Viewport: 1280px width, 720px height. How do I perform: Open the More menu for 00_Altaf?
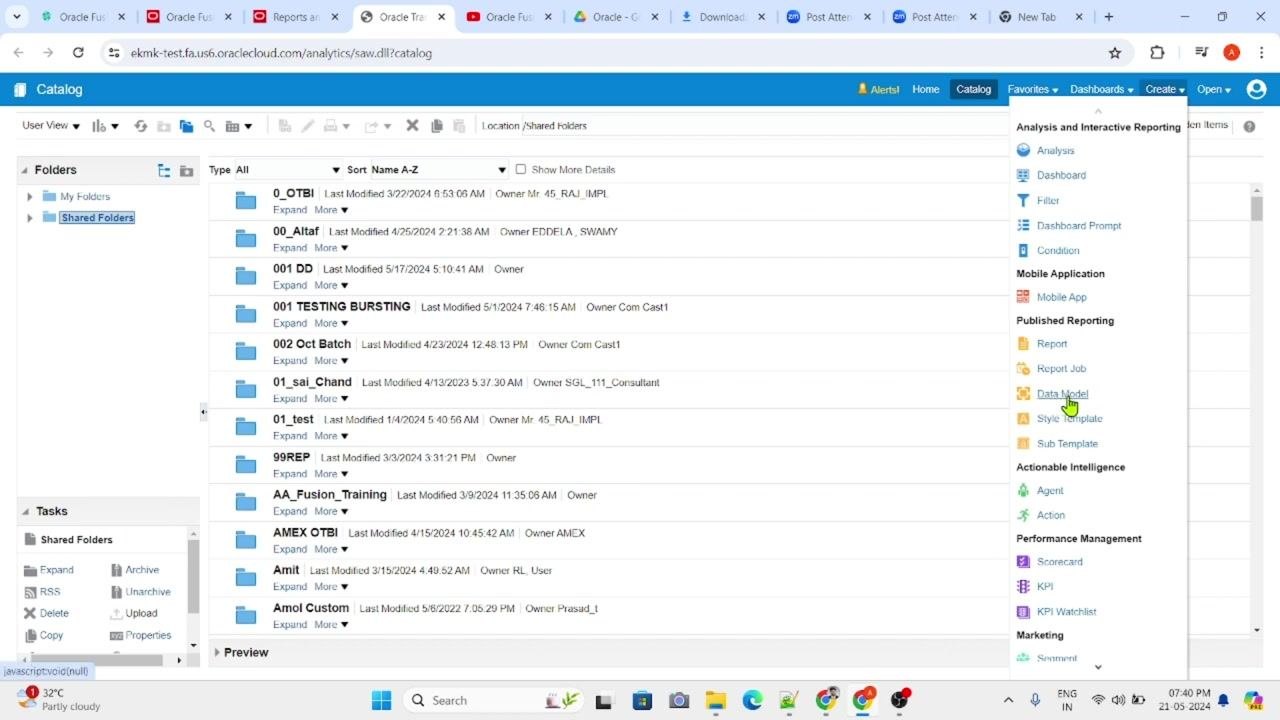pos(331,248)
